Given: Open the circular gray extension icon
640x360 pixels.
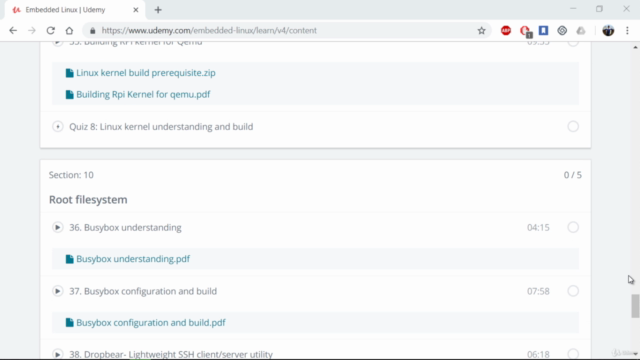Looking at the screenshot, I should coord(562,31).
